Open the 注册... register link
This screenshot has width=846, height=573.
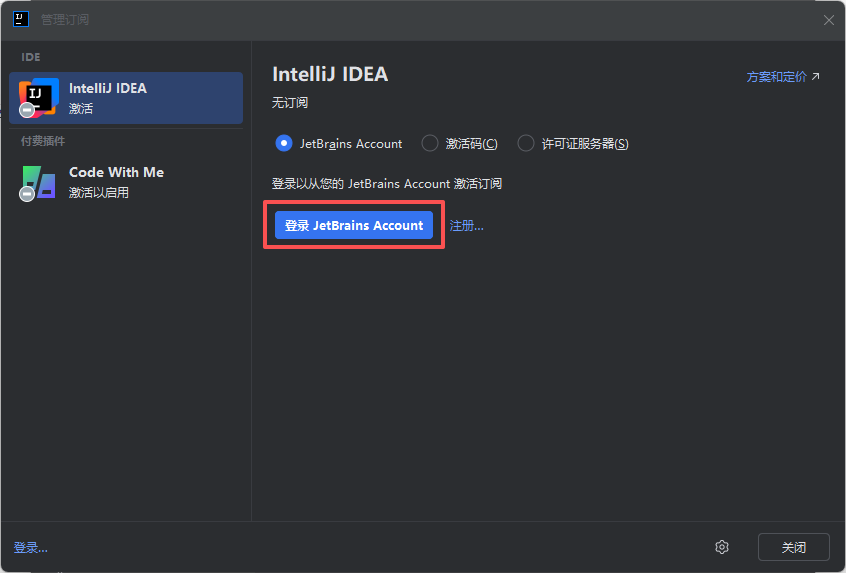coord(467,226)
